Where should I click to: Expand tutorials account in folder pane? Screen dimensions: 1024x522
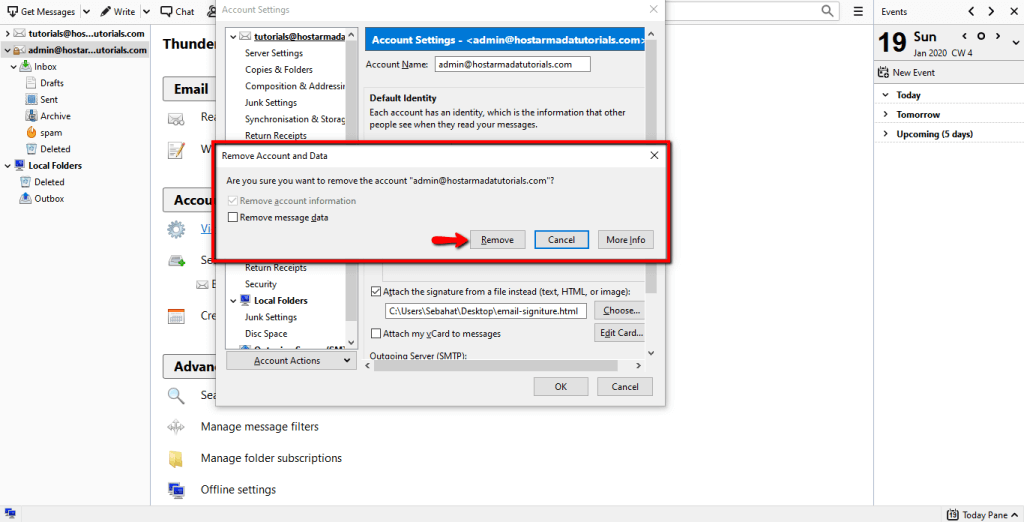click(7, 33)
